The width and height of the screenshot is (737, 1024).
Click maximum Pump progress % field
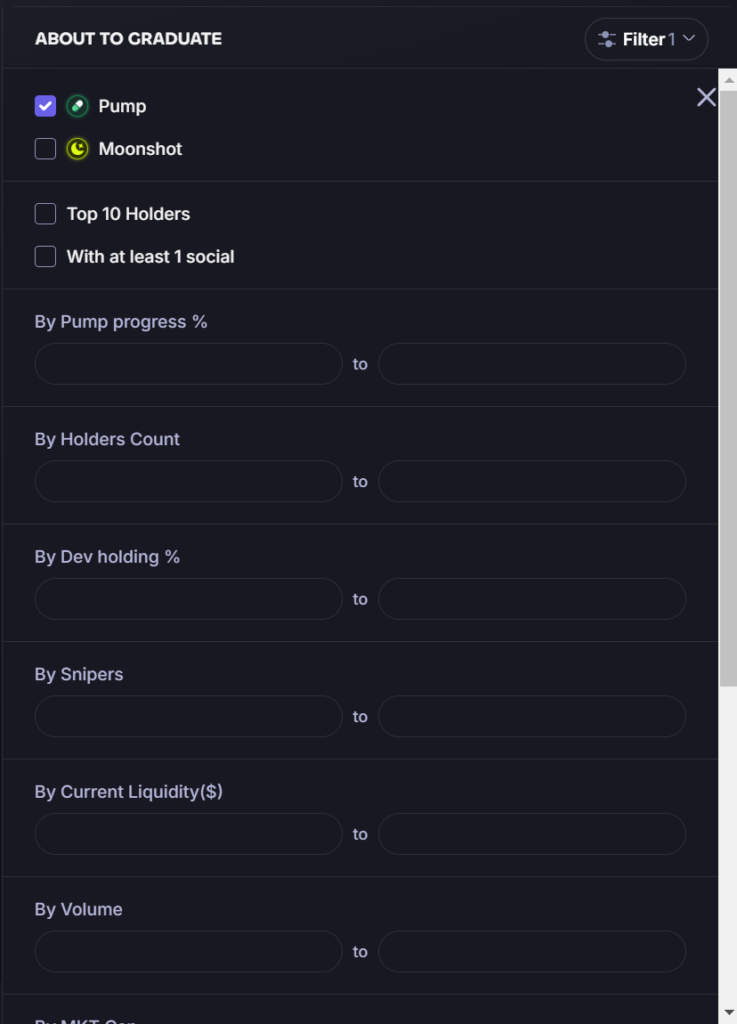pos(531,364)
